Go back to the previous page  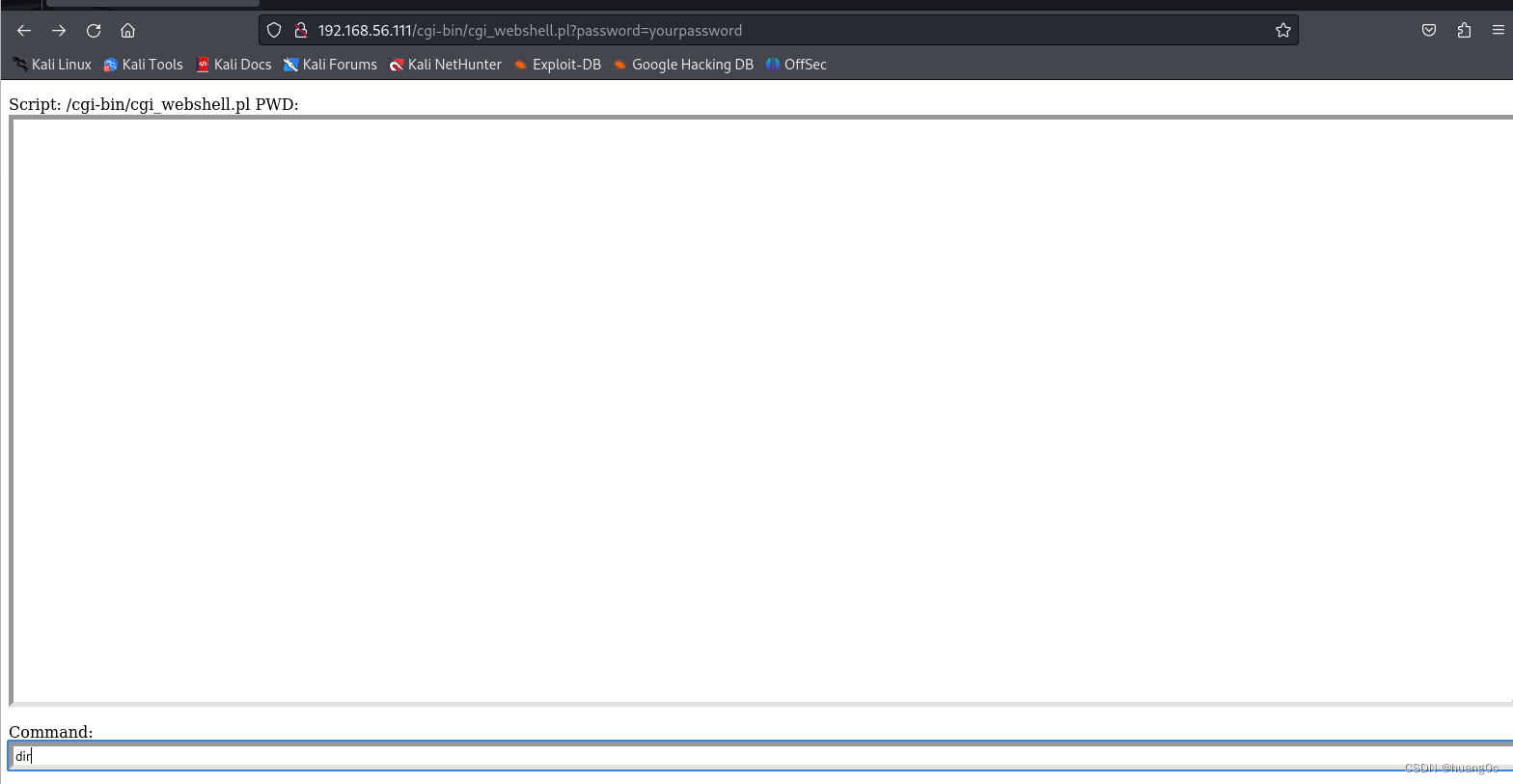point(24,31)
